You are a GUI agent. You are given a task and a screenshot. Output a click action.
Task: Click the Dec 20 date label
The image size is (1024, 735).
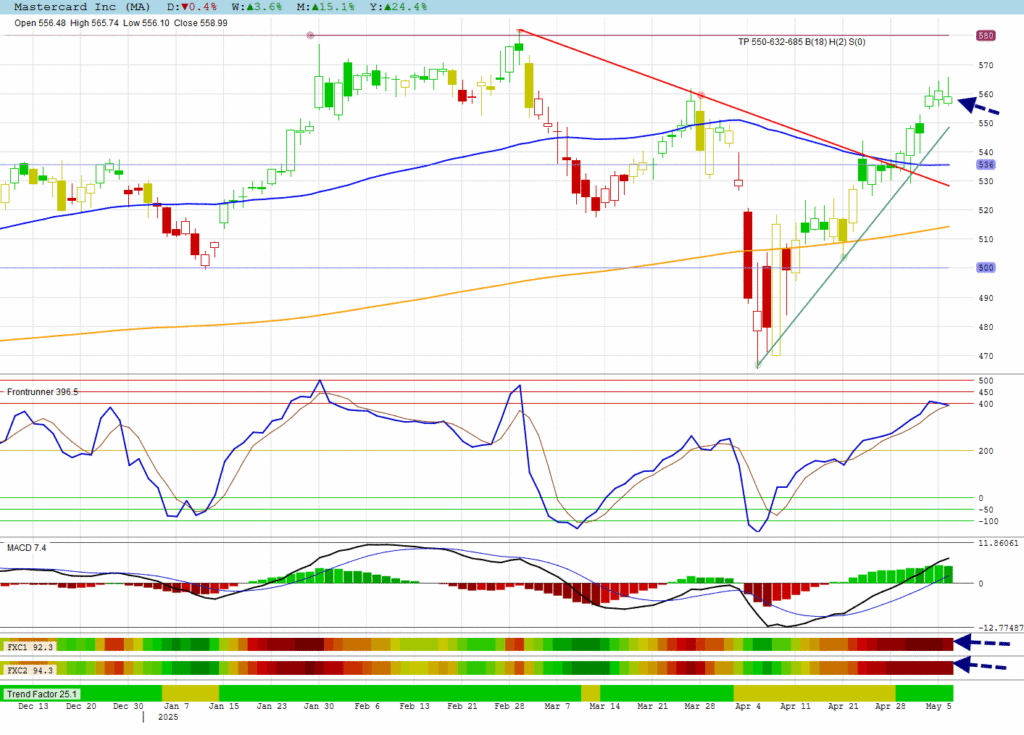click(81, 706)
